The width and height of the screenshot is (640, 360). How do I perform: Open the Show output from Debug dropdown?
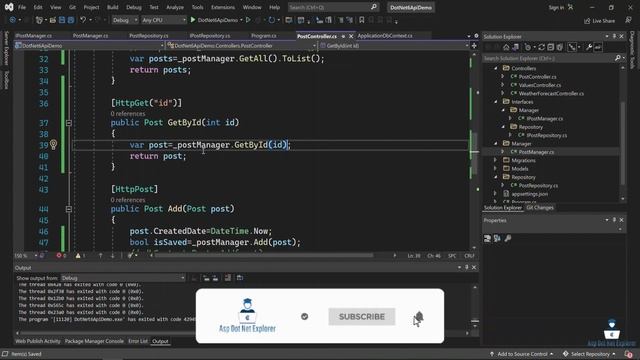pos(123,278)
